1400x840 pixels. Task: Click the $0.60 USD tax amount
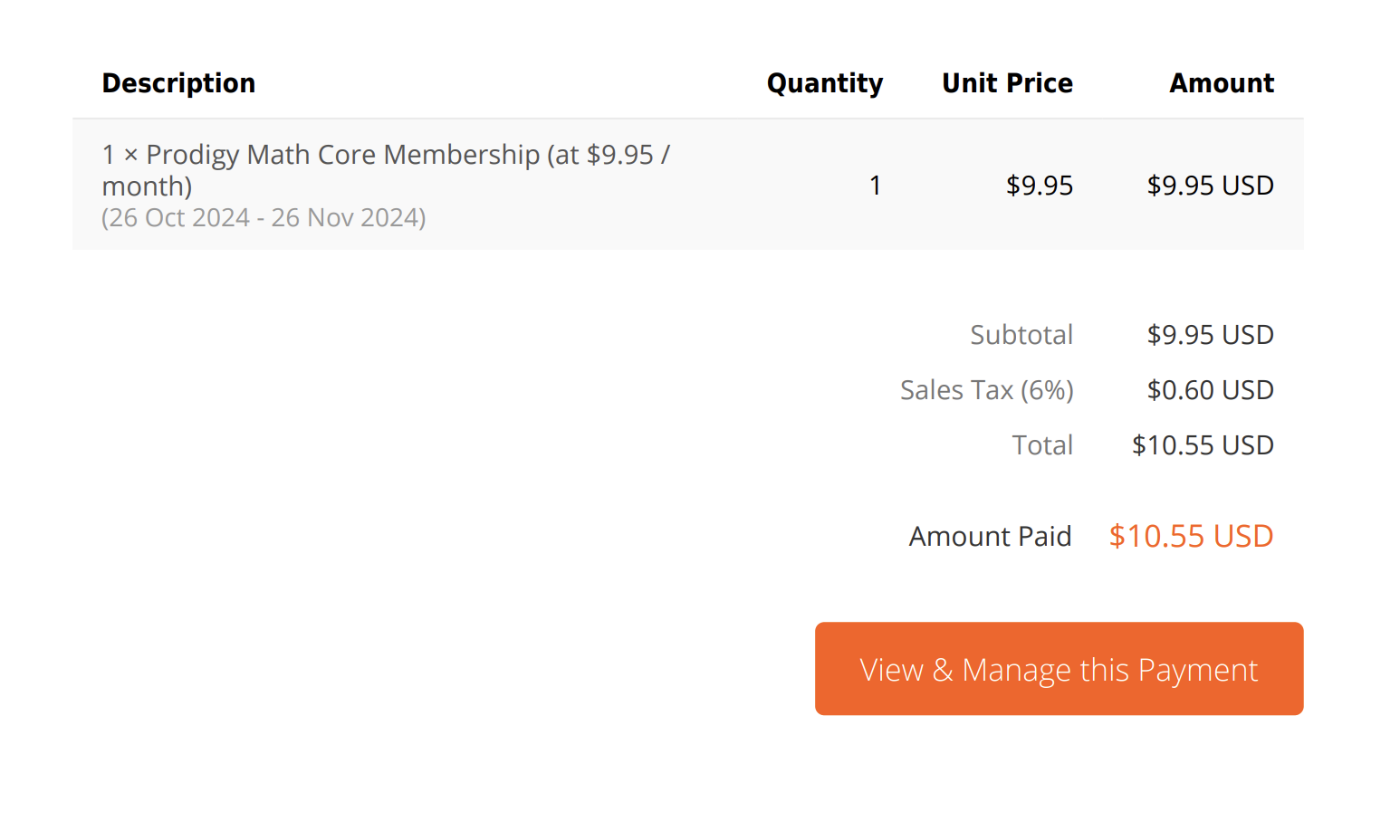click(1210, 390)
